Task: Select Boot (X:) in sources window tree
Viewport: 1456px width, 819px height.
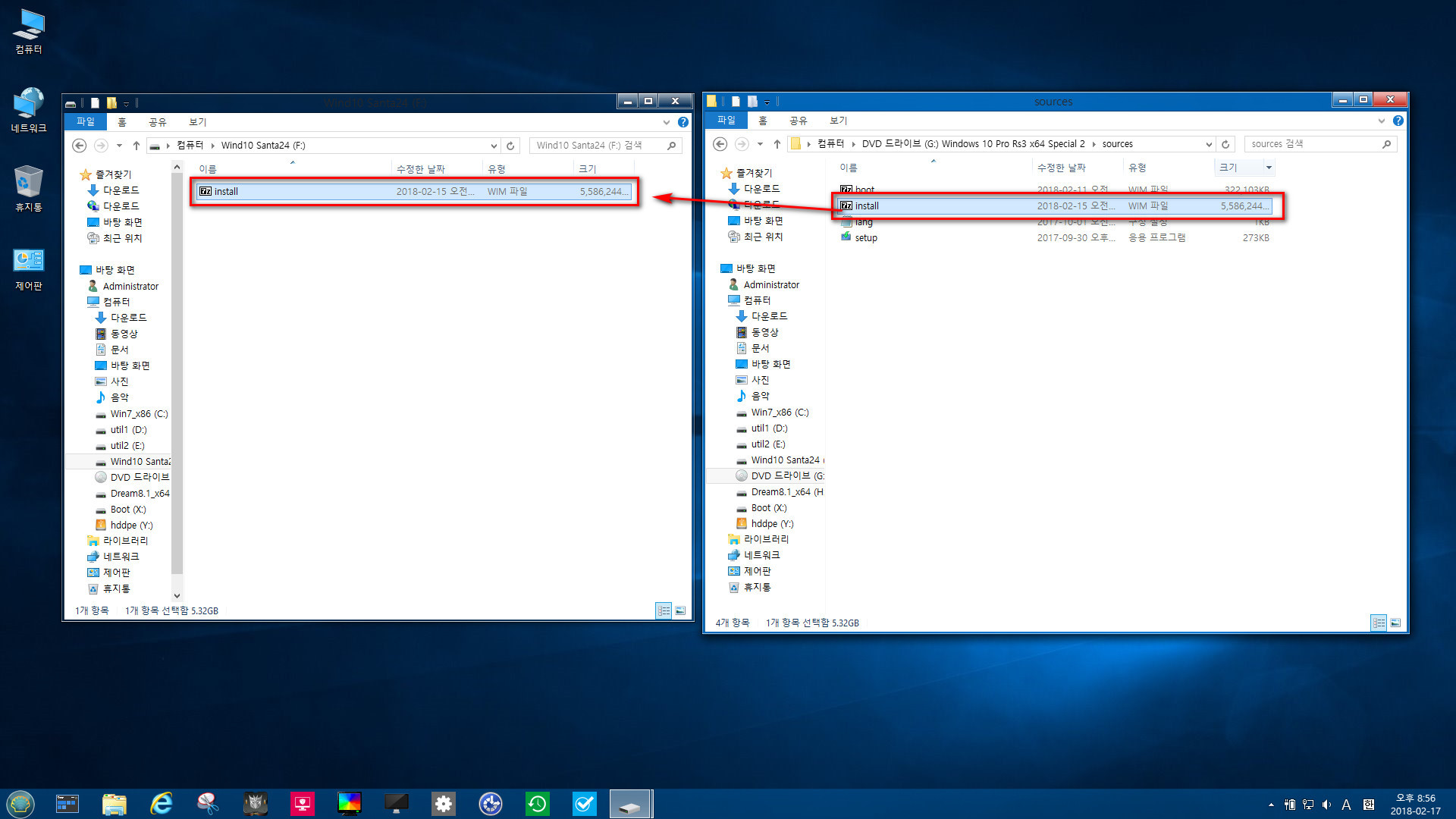Action: coord(769,508)
